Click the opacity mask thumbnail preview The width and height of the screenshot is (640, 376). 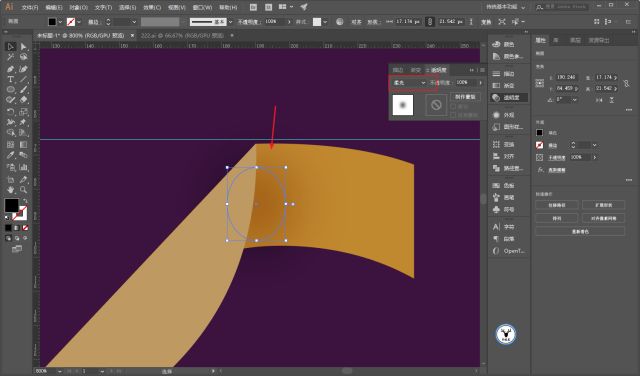click(x=436, y=105)
